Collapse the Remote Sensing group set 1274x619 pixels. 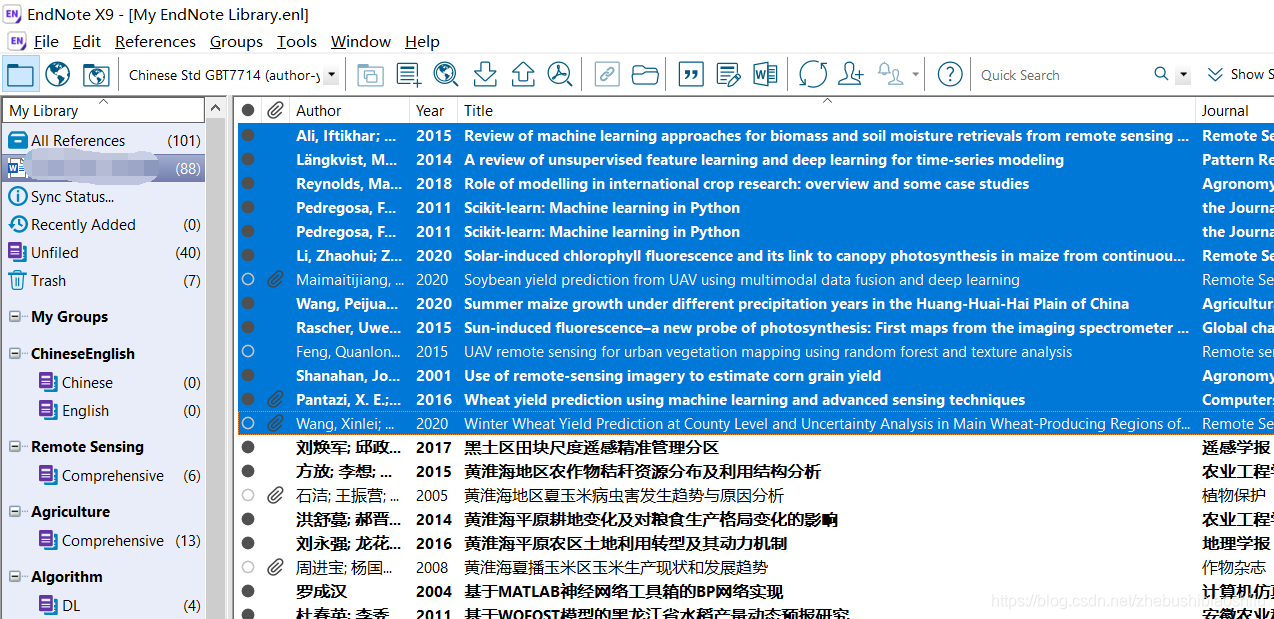click(16, 446)
